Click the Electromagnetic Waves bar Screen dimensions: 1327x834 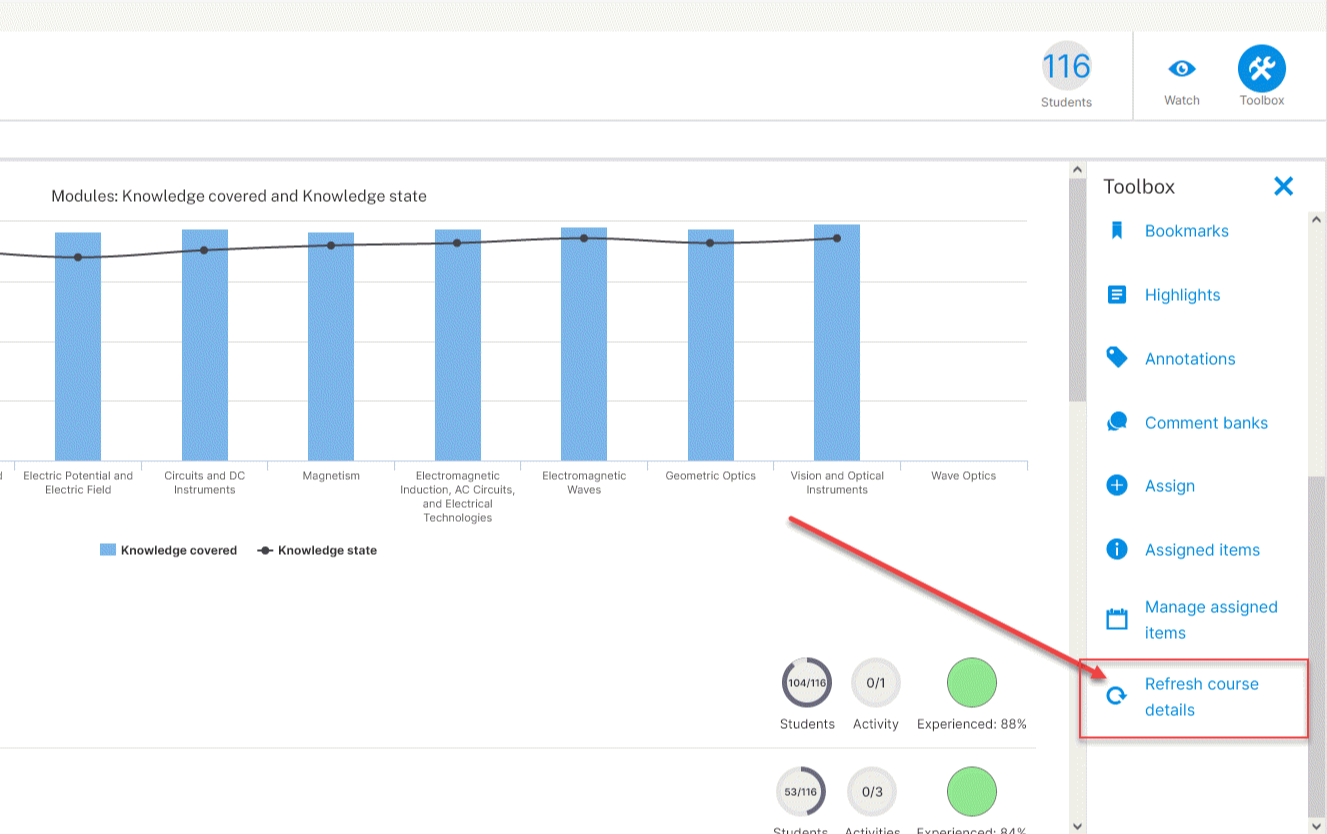[x=584, y=345]
